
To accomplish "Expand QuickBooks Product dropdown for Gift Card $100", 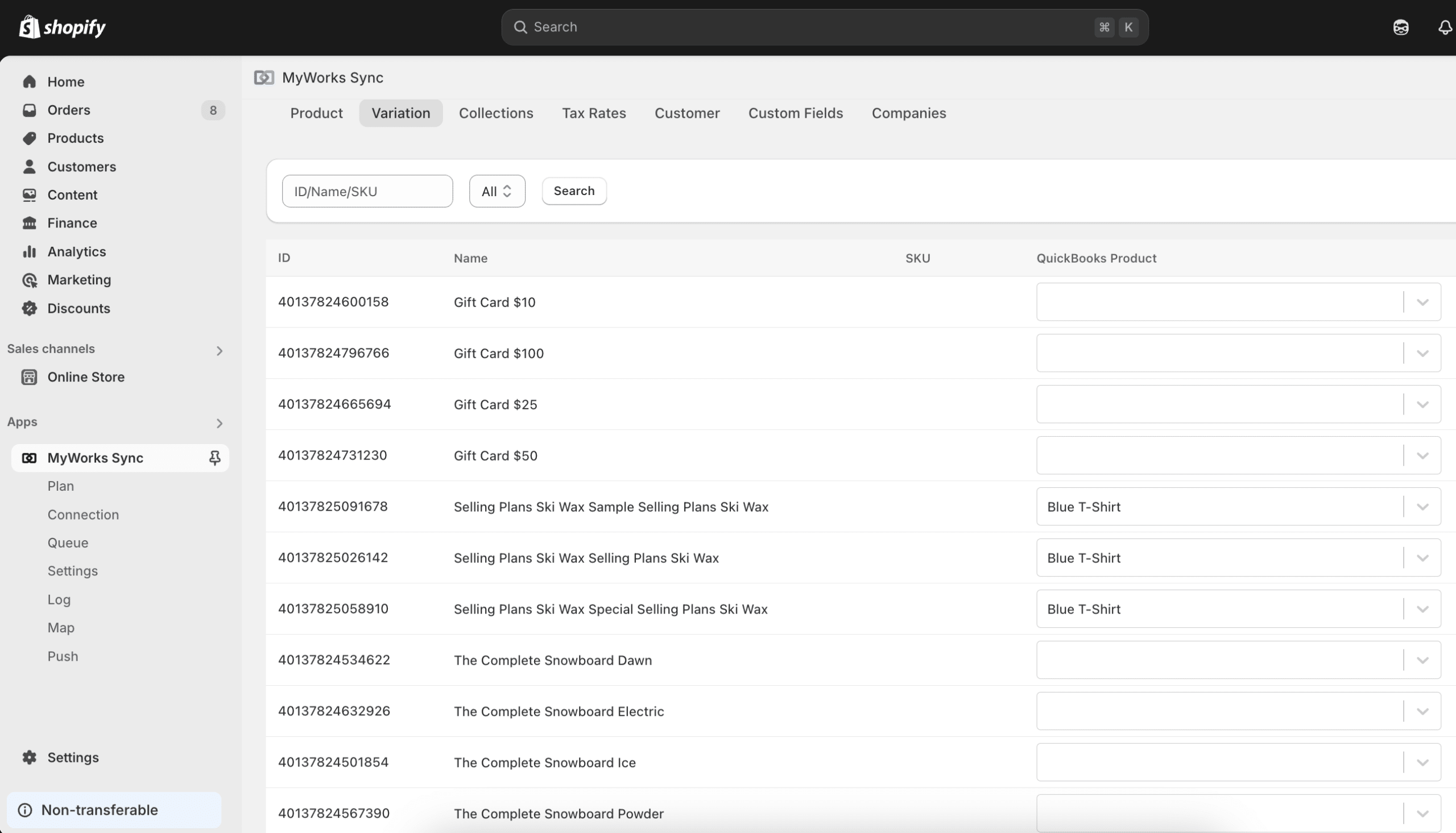I will coord(1423,353).
